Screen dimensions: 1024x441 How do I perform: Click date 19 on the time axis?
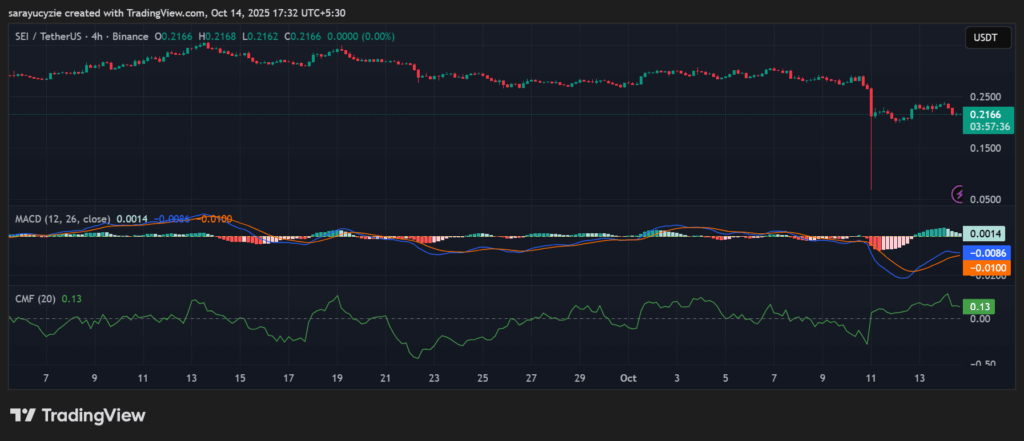[x=338, y=379]
